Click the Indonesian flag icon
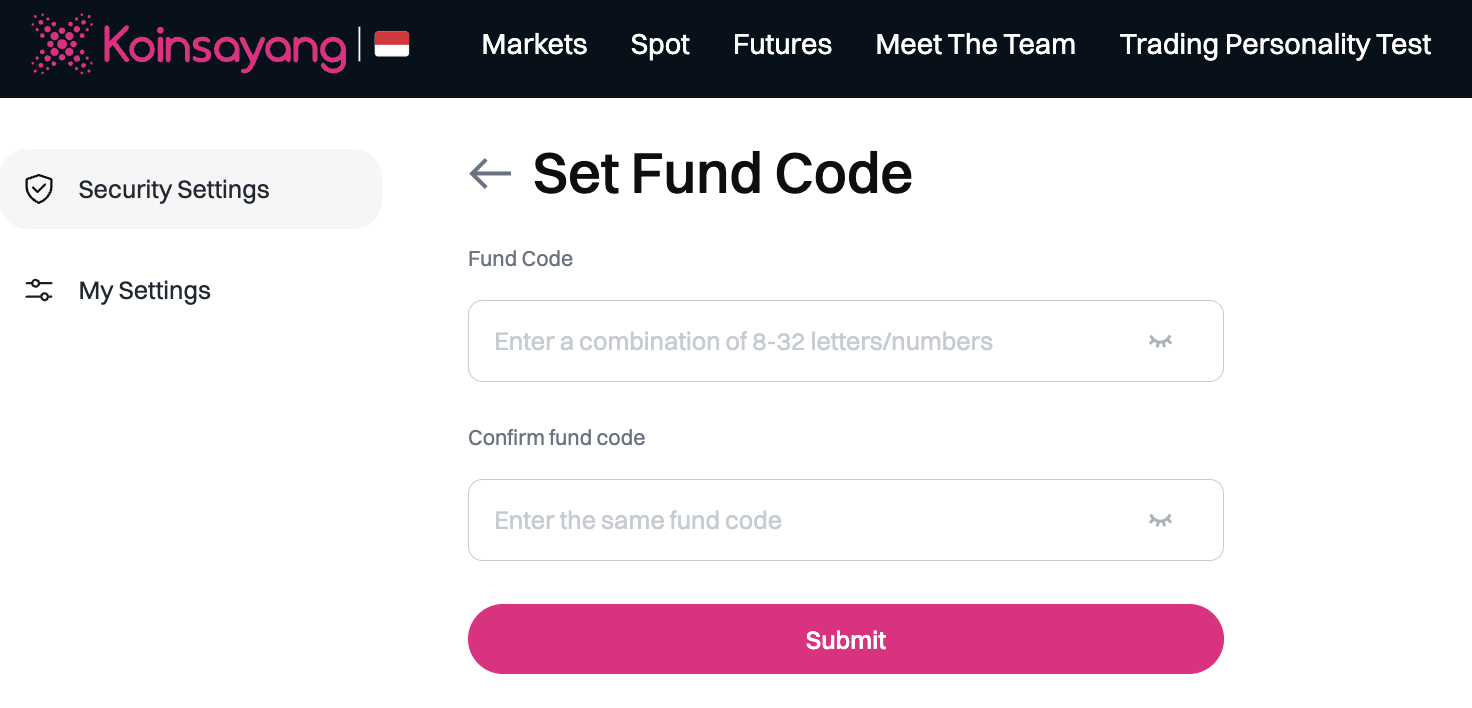The width and height of the screenshot is (1472, 708). pyautogui.click(x=392, y=45)
